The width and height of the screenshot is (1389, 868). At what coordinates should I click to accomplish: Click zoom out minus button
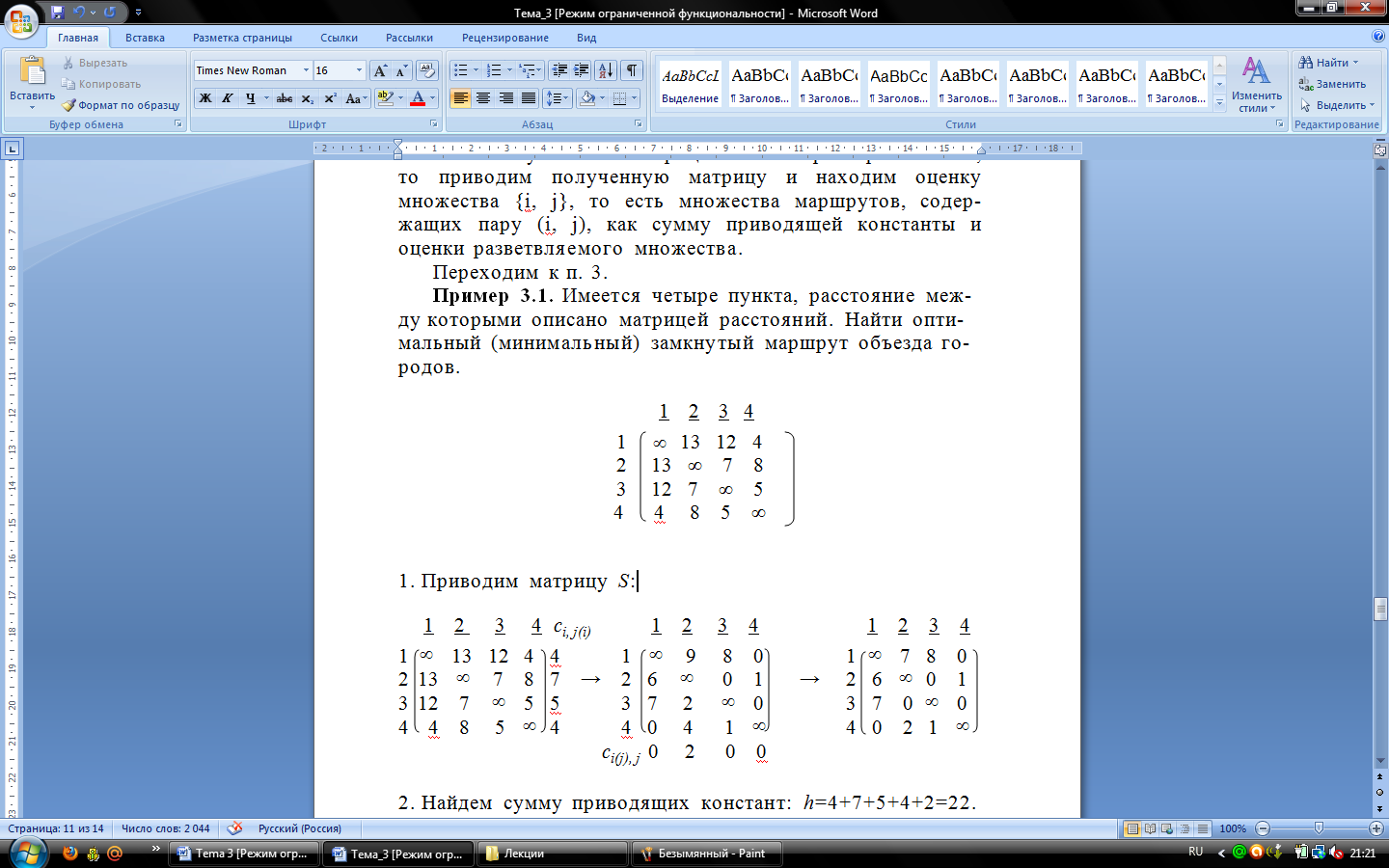point(1263,828)
